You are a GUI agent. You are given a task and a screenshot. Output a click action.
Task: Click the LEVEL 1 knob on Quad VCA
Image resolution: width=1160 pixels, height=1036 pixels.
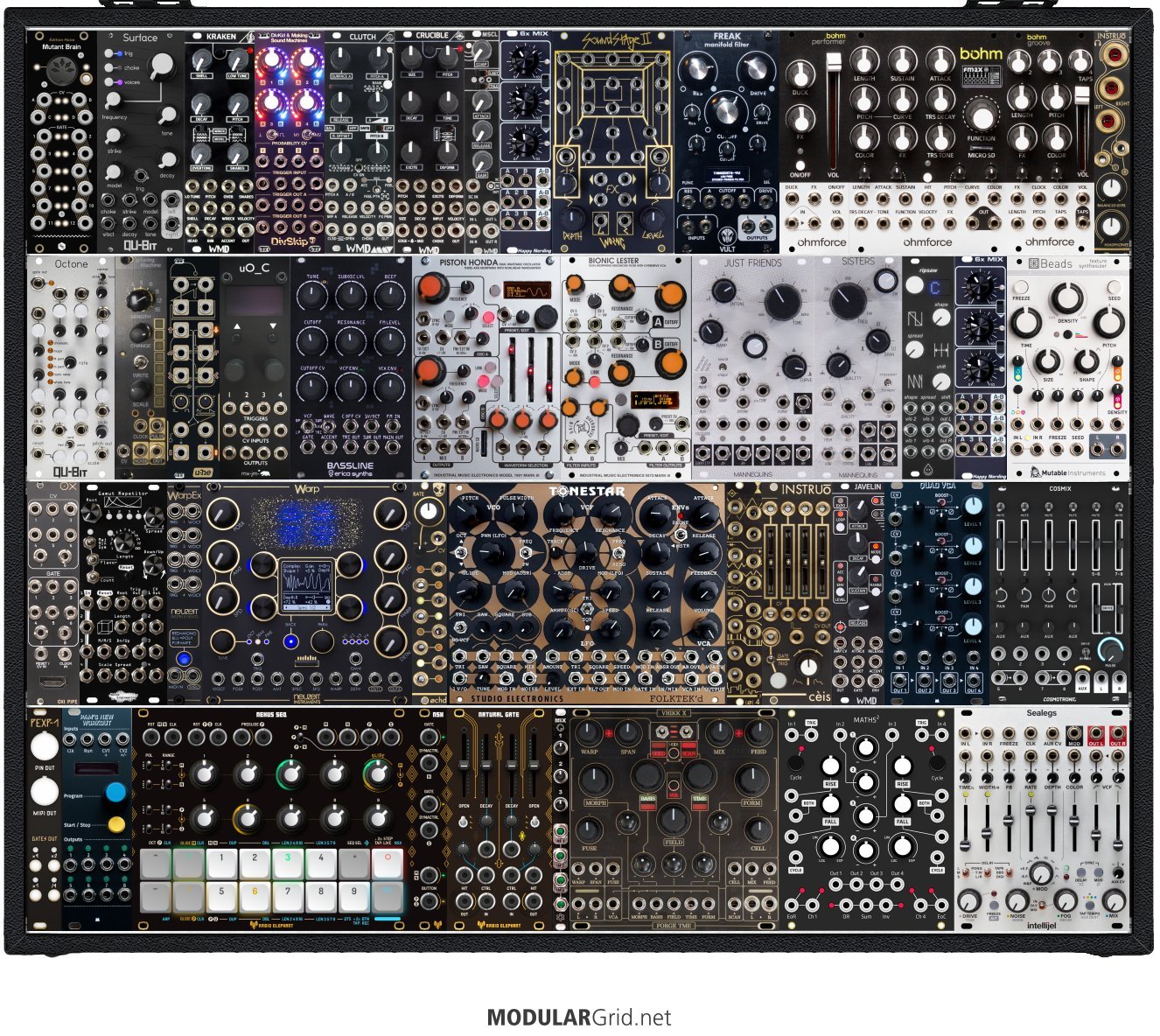click(973, 506)
